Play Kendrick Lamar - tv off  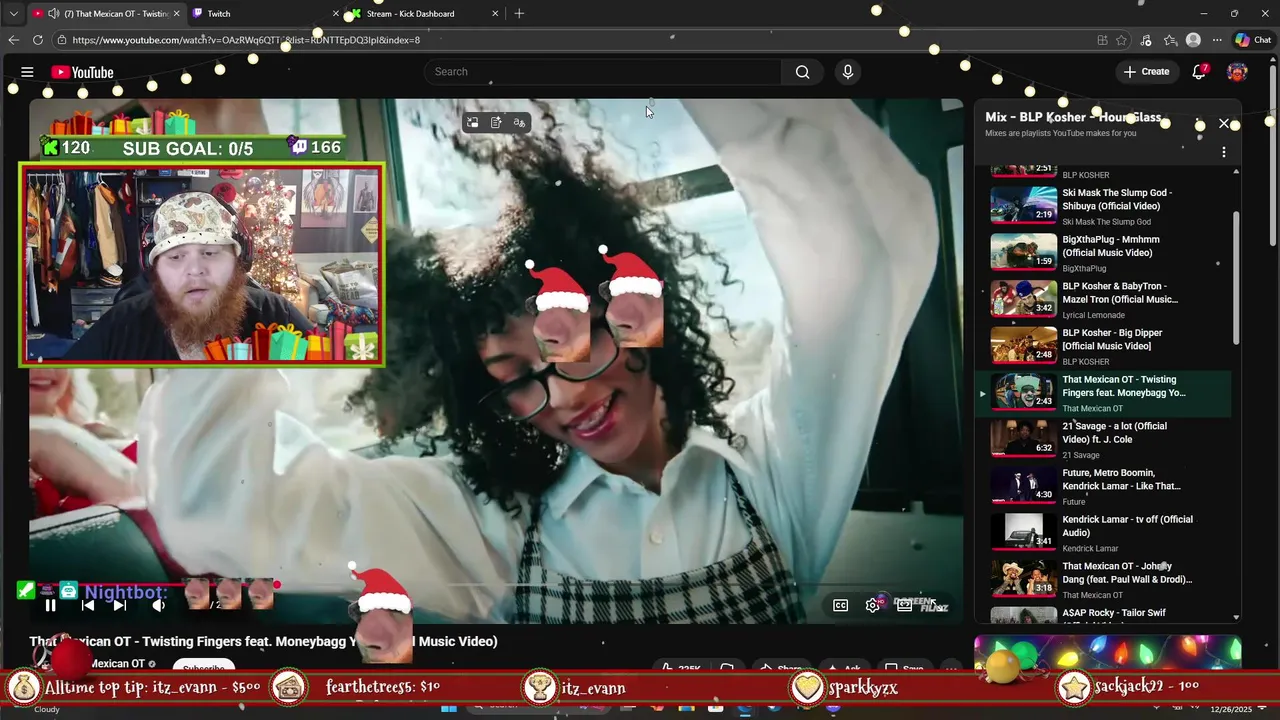click(1105, 533)
